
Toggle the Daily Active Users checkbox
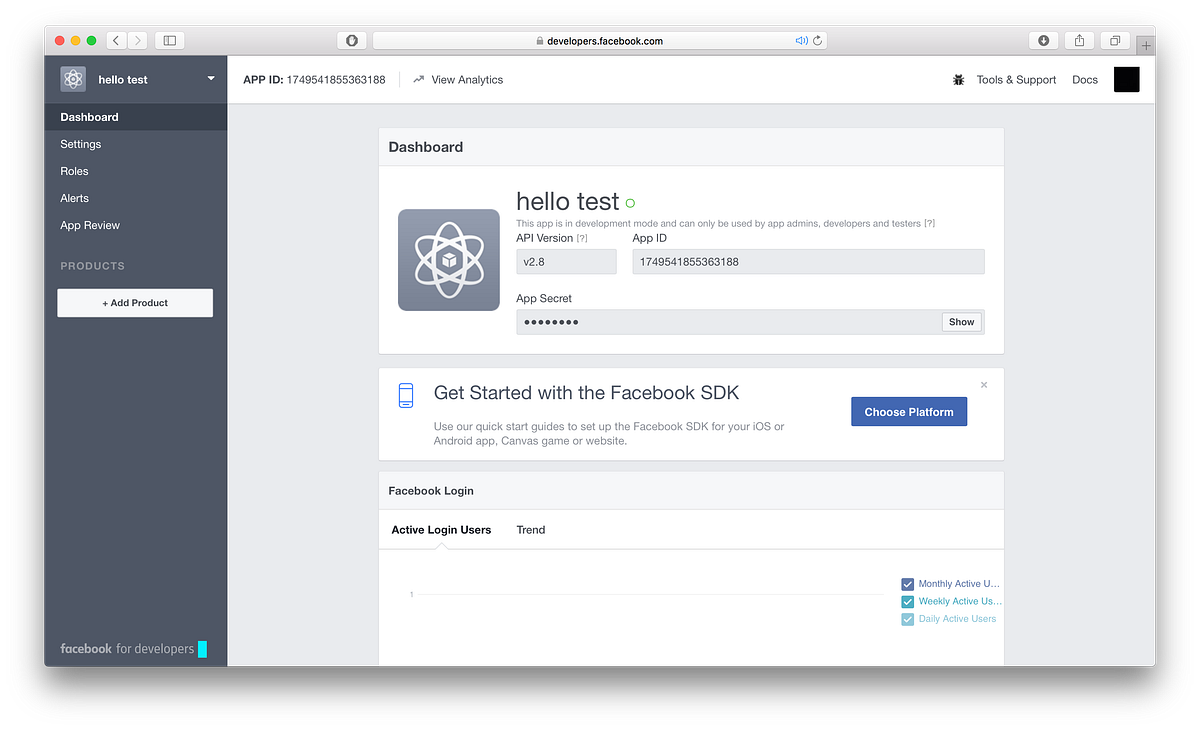pos(907,618)
